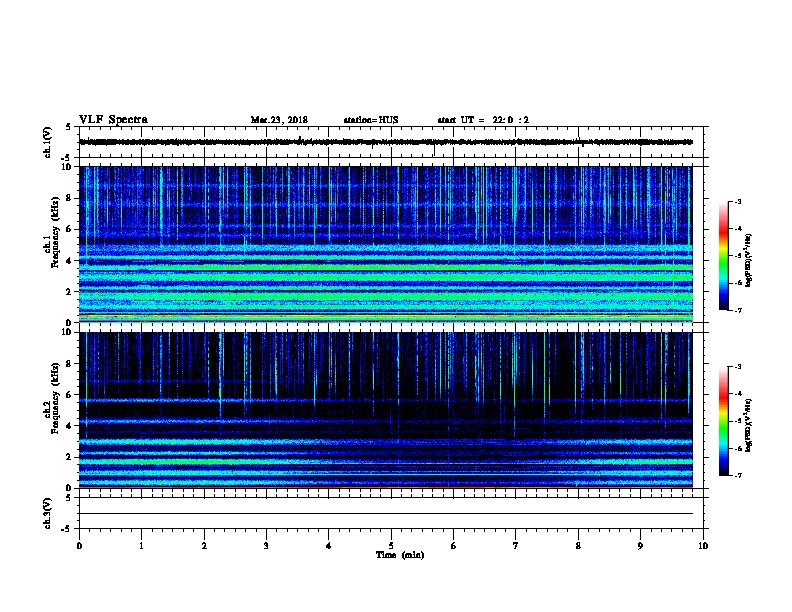Click the "VLF Spectra" plot title
The height and width of the screenshot is (612, 792).
(x=113, y=120)
